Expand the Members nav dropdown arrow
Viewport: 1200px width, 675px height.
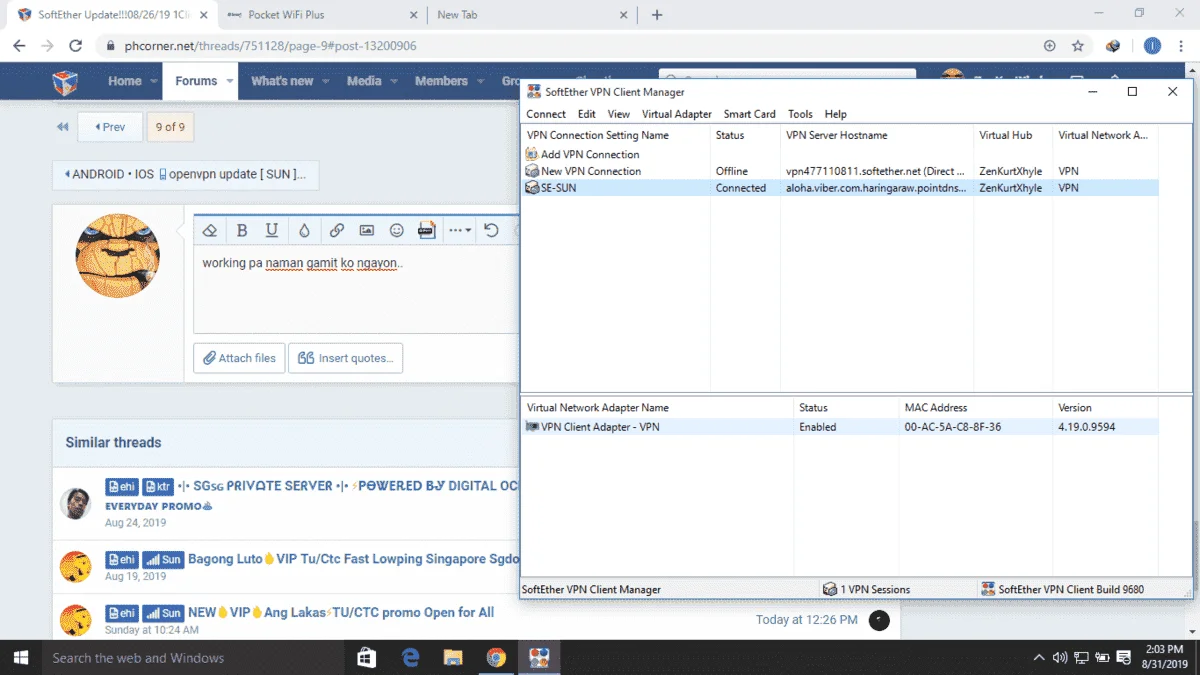(x=479, y=81)
